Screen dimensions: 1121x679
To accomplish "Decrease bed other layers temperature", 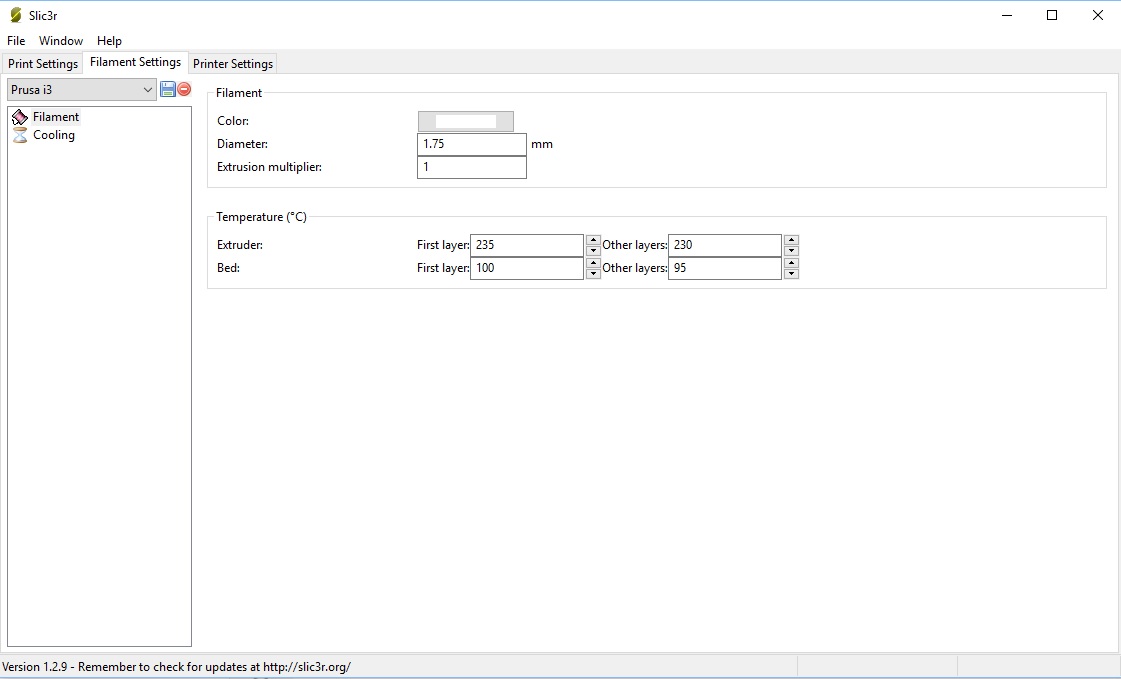I will [x=791, y=274].
